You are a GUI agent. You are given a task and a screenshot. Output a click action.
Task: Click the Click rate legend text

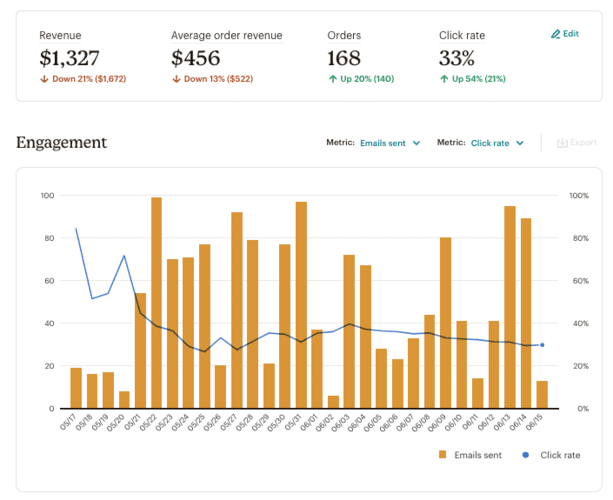pos(560,455)
